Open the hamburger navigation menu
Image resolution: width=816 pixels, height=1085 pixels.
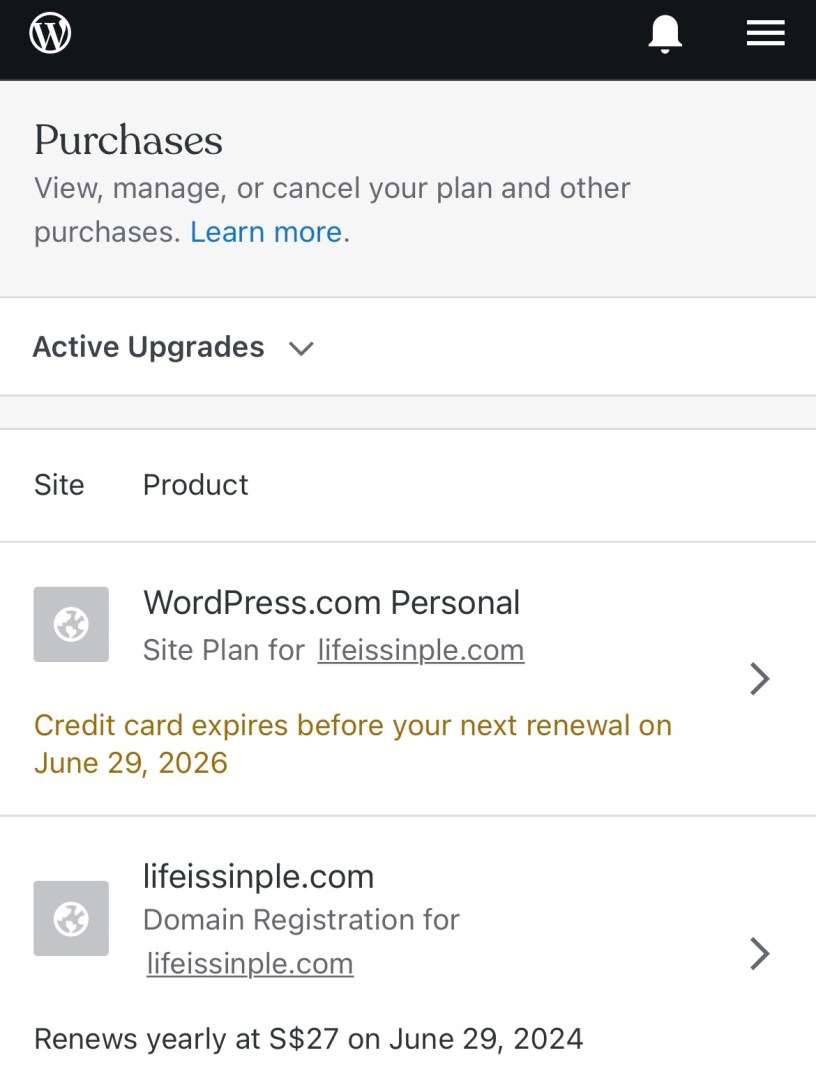765,34
